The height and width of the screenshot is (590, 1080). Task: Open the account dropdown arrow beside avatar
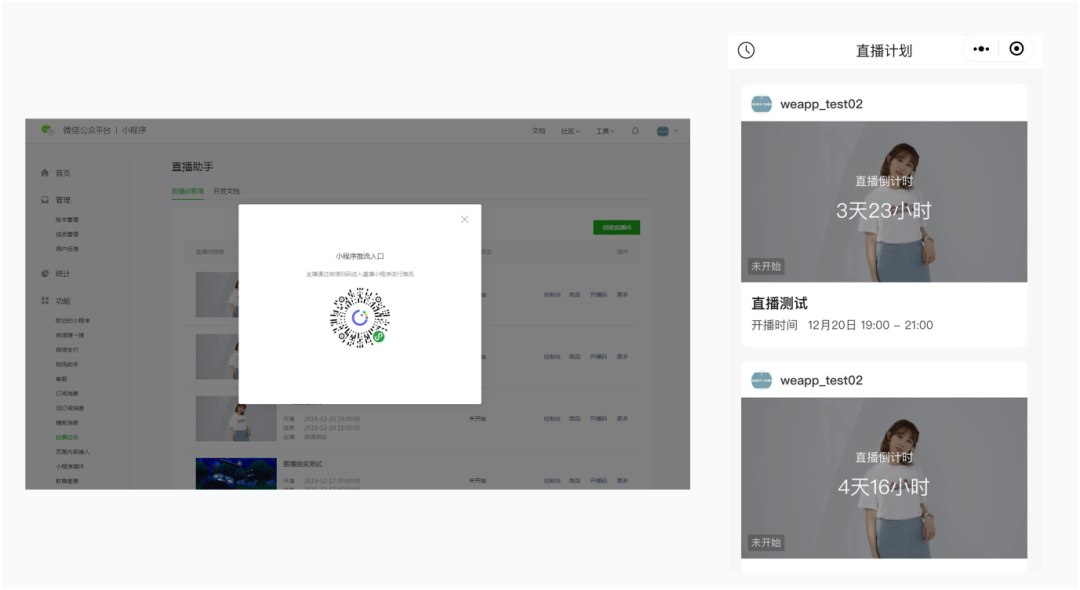(x=676, y=131)
